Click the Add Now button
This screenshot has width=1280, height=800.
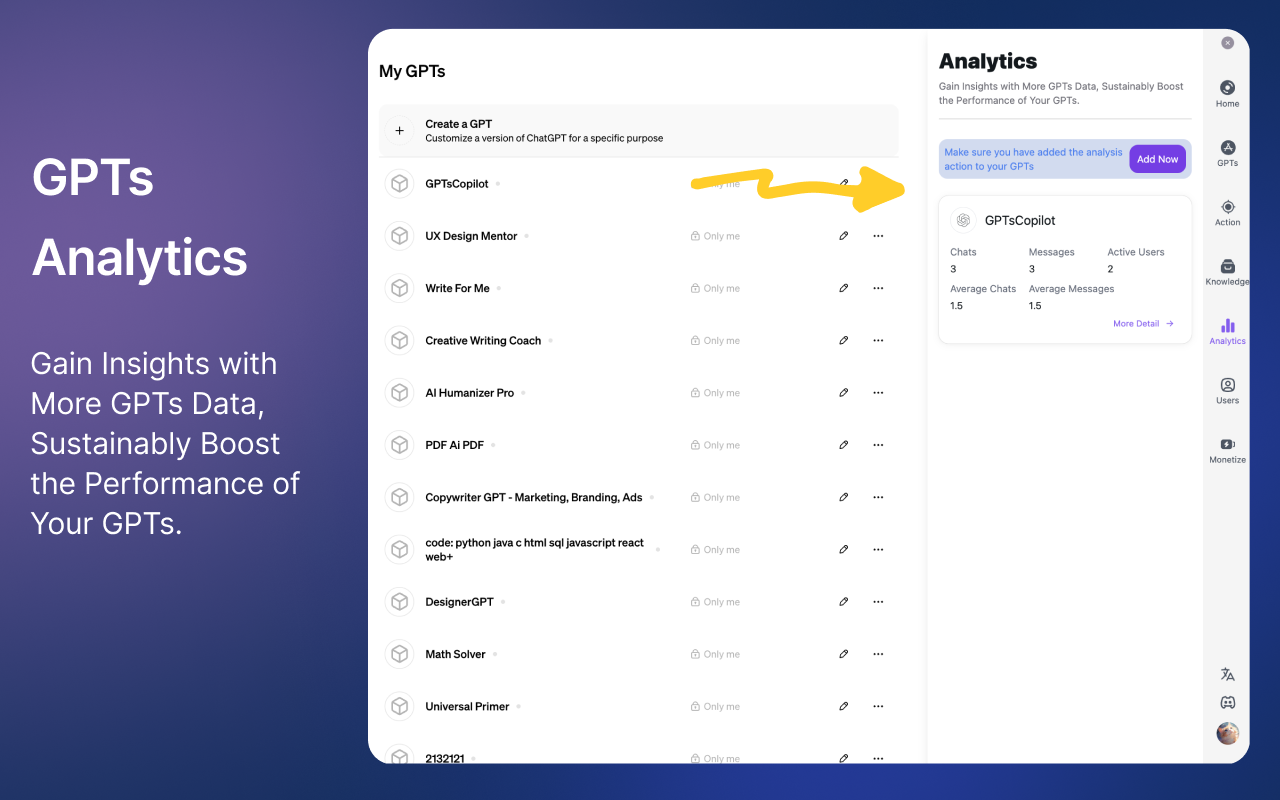[1157, 159]
